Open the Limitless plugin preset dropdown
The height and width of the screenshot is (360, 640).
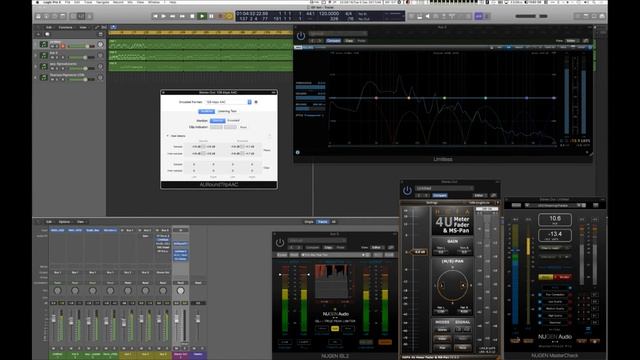(x=338, y=33)
